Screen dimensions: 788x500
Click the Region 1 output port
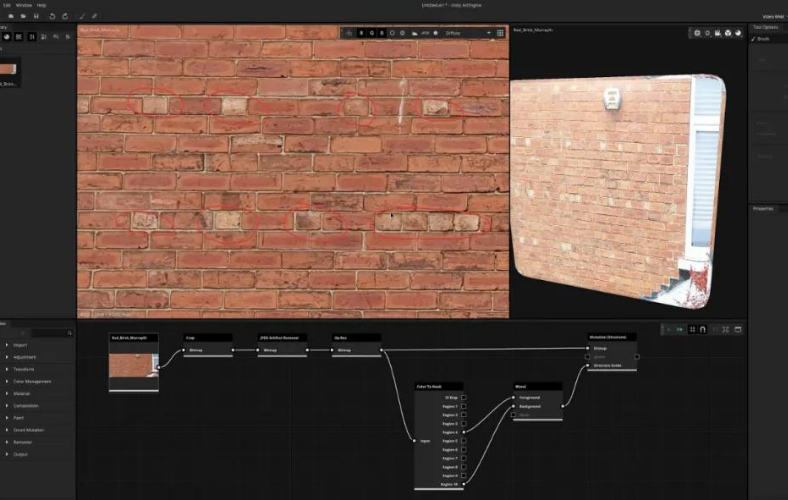tap(463, 406)
